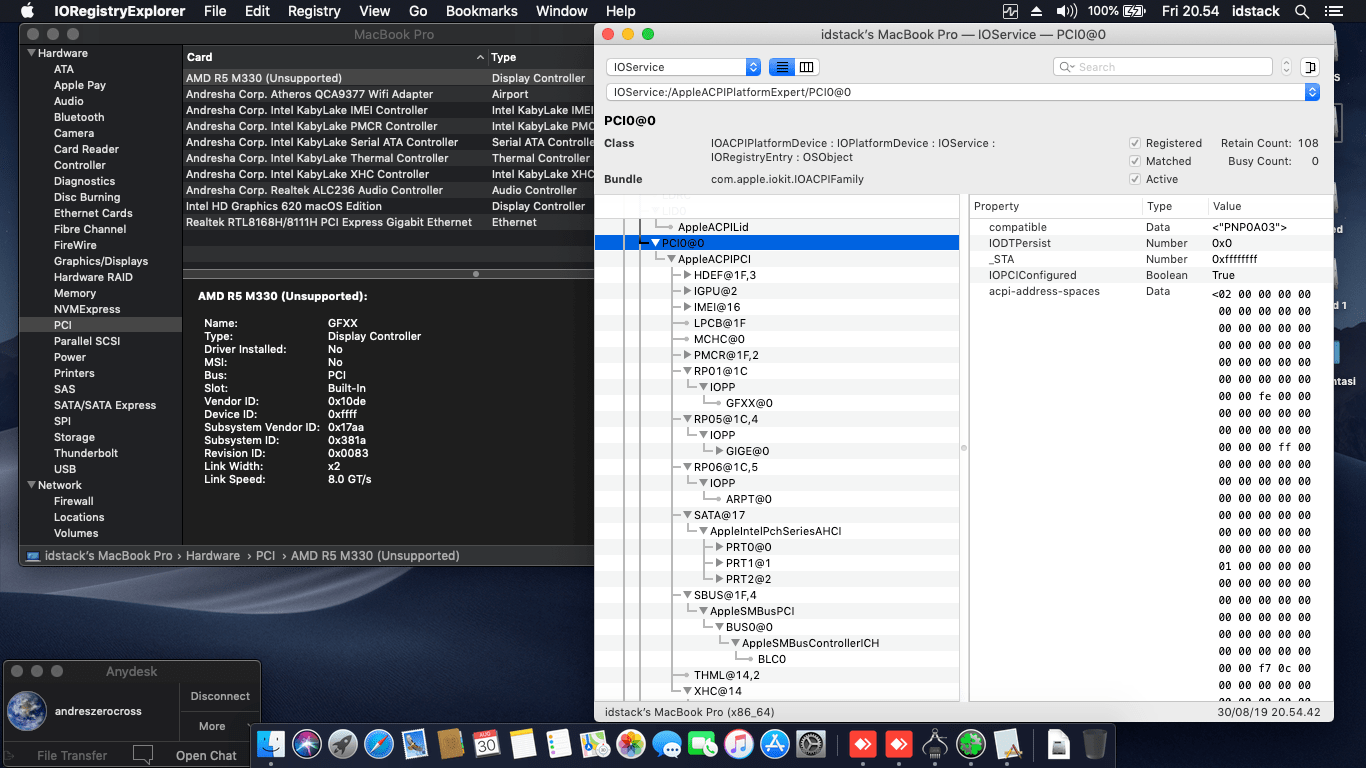Open the Registry menu
This screenshot has width=1366, height=768.
pos(314,11)
